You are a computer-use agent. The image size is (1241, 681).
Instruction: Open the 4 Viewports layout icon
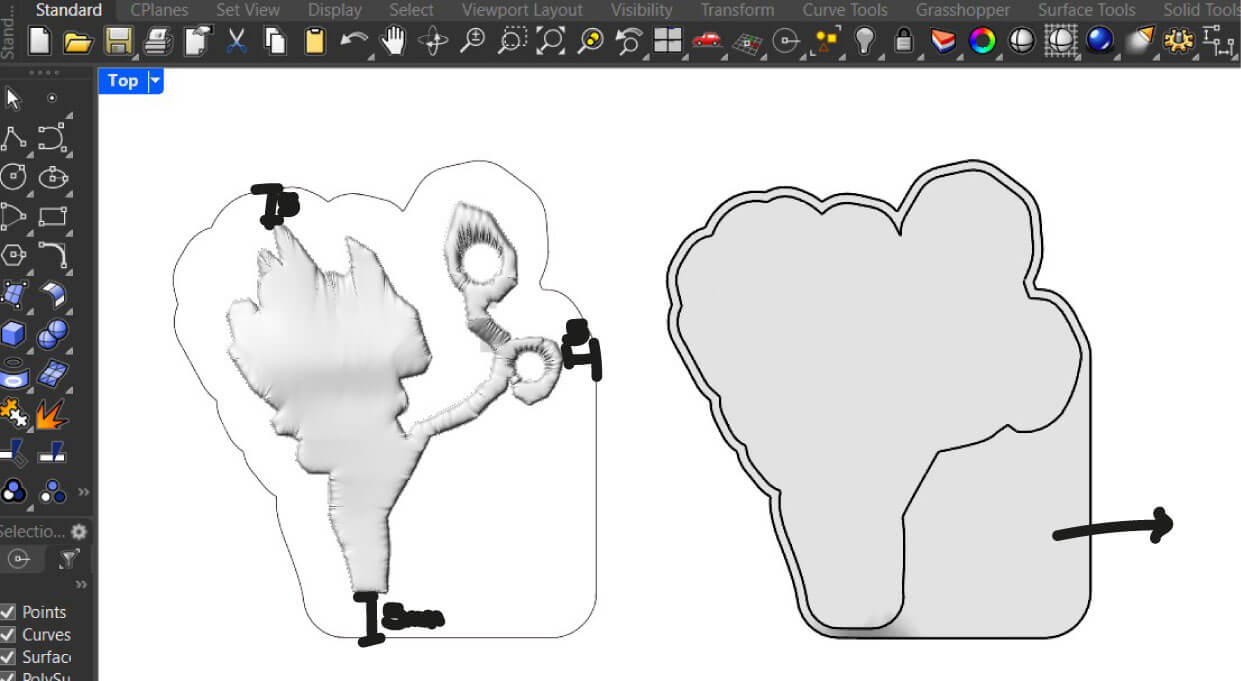coord(667,41)
